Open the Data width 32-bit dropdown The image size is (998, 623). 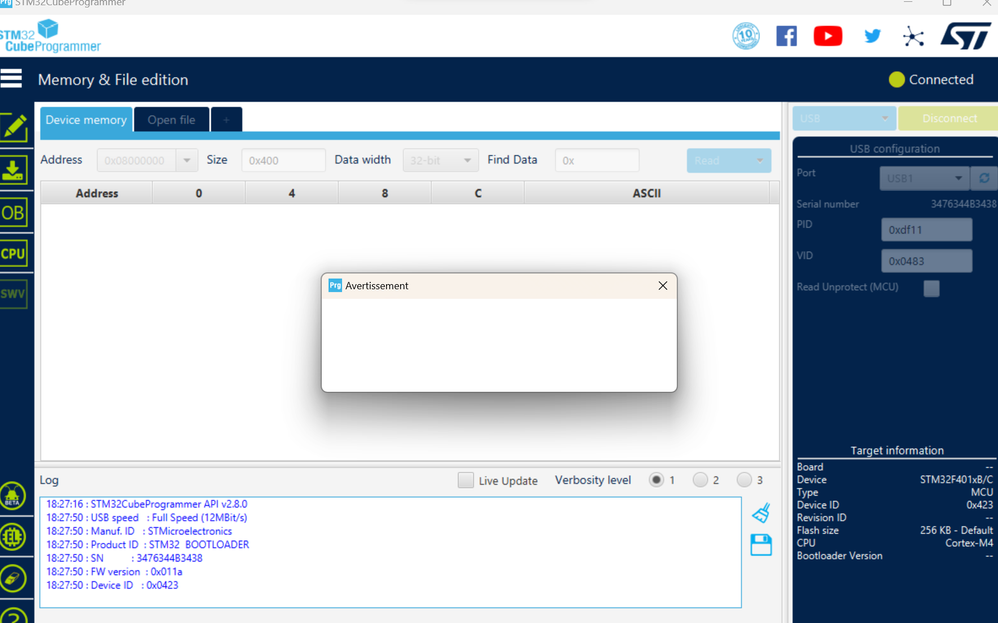440,160
